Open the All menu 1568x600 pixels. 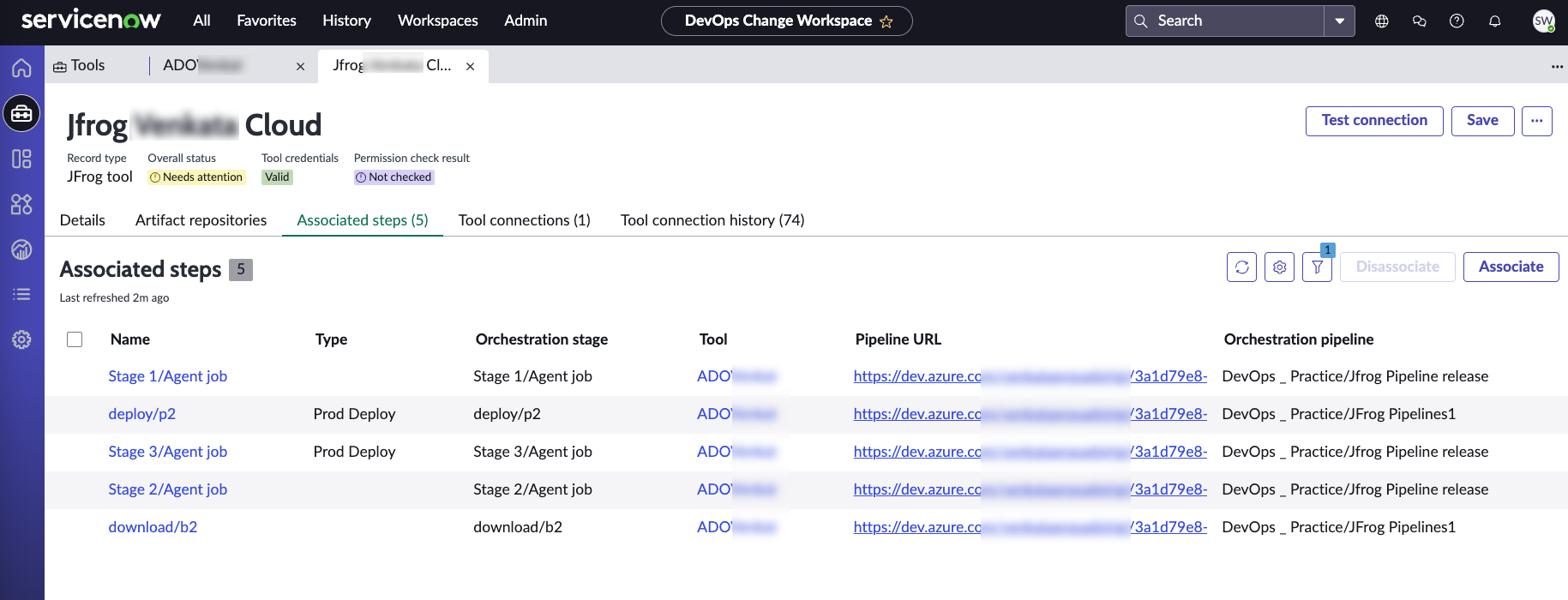pyautogui.click(x=201, y=21)
